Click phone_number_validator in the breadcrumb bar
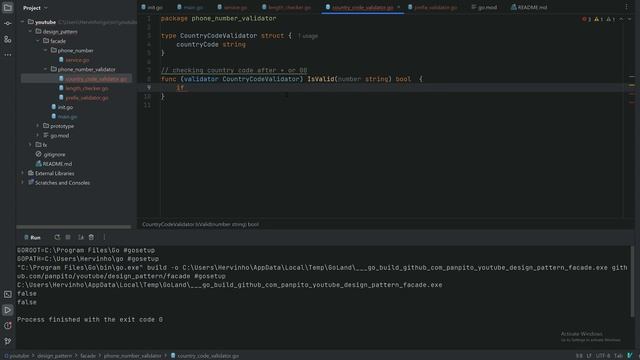Screen dimensions: 640x360 click(132, 356)
